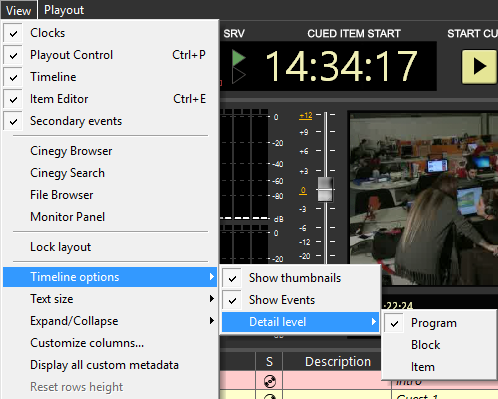Click the cued item start time 14:34:17
The height and width of the screenshot is (399, 498).
341,66
